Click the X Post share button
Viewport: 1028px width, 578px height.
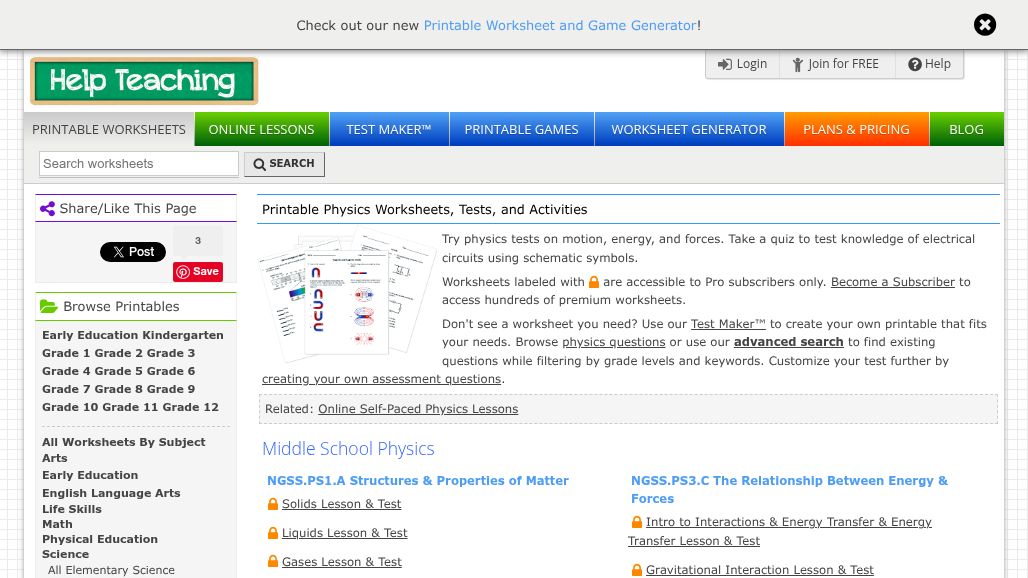coord(133,252)
